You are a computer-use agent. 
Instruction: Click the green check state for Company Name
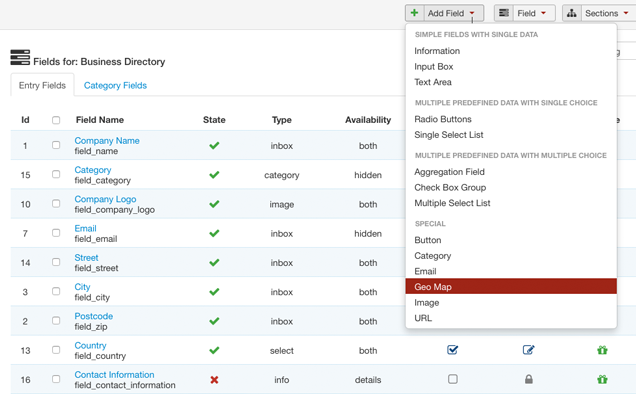pyautogui.click(x=214, y=145)
